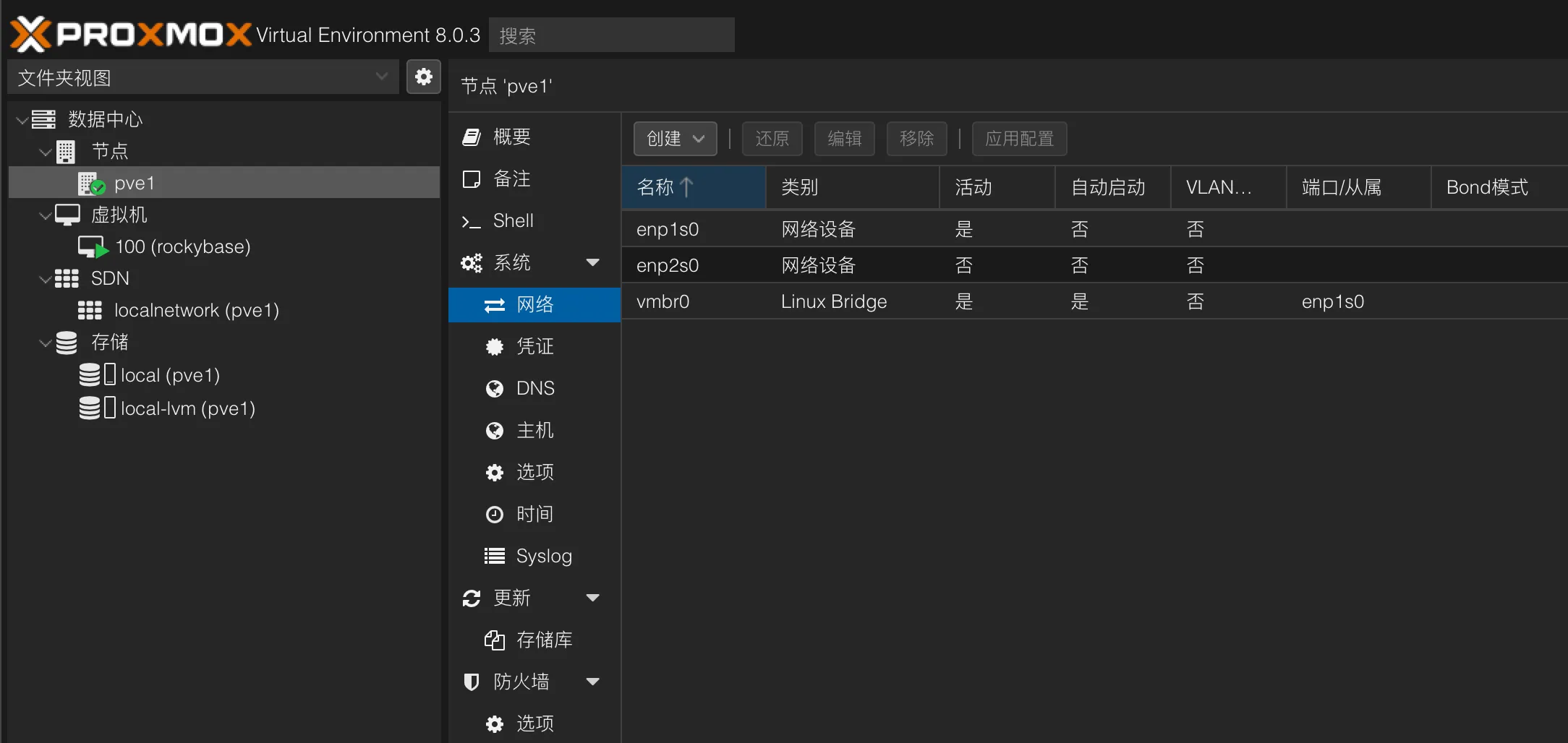Screen dimensions: 1568x743
Task: Select 主机 in the system menu
Action: [494, 430]
